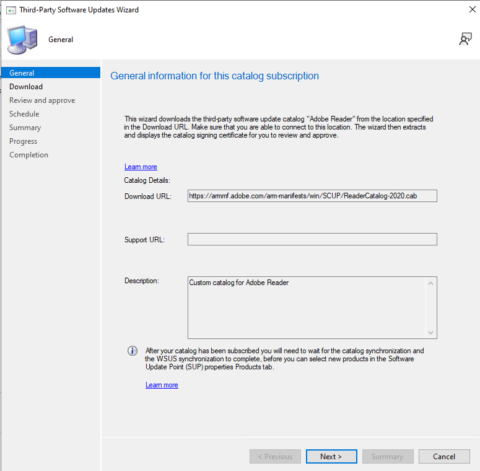Select the Progress step in sidebar
Screen dimensions: 480x471
click(x=23, y=141)
